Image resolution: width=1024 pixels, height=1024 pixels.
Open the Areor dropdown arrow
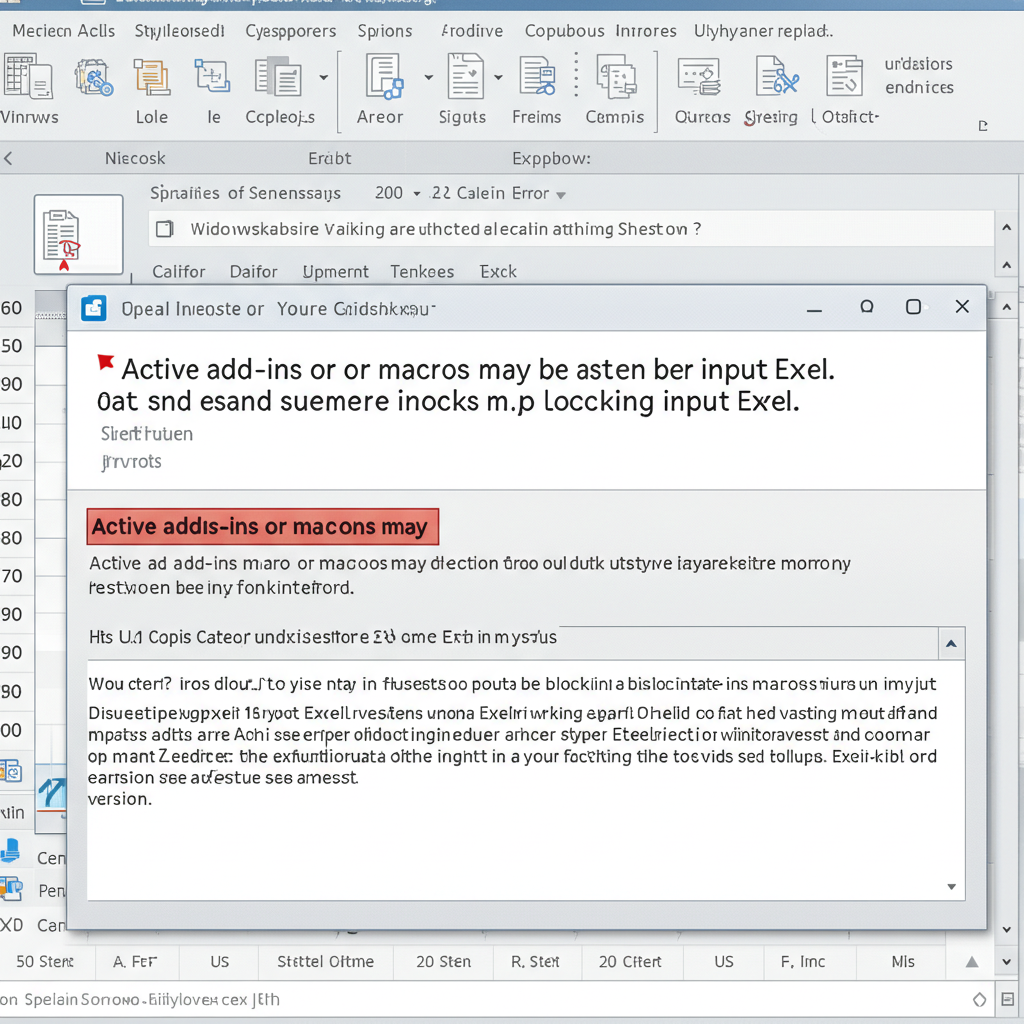coord(428,77)
